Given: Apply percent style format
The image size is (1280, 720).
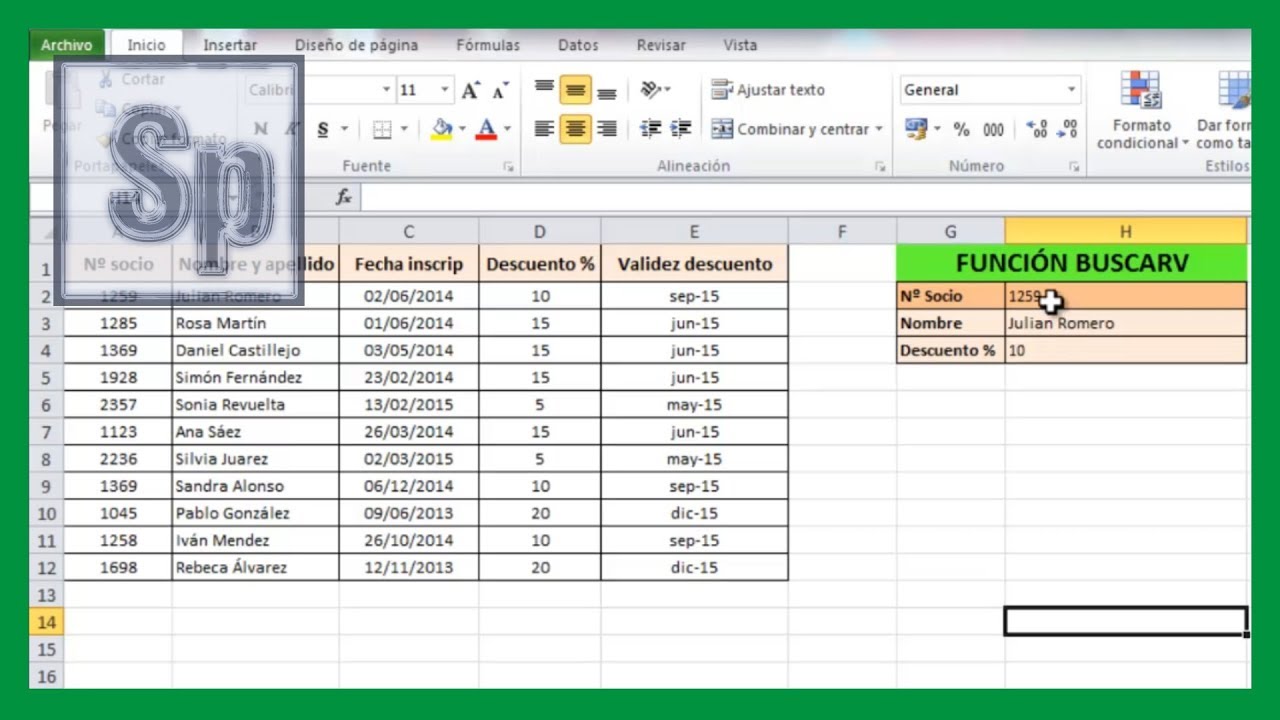Looking at the screenshot, I should pyautogui.click(x=961, y=129).
